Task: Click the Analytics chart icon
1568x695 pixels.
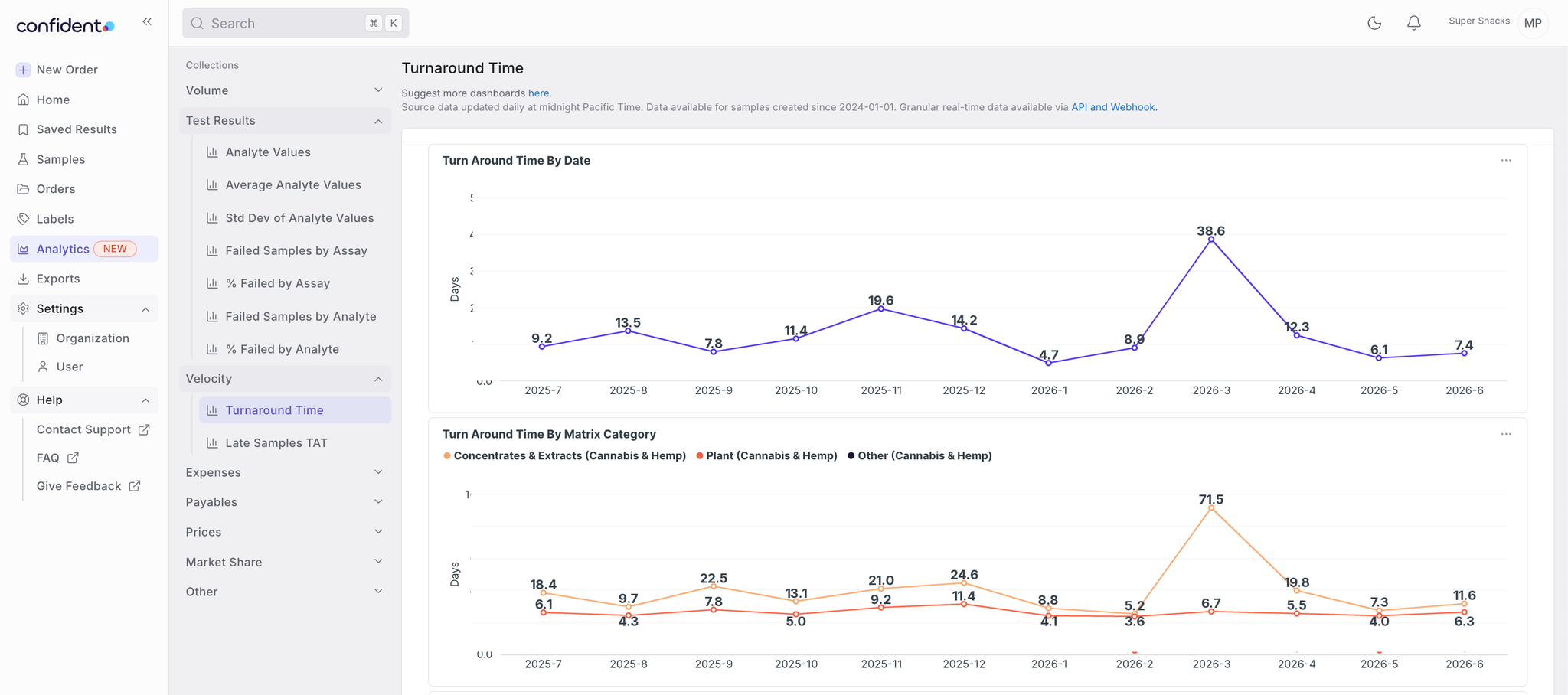Action: (23, 249)
